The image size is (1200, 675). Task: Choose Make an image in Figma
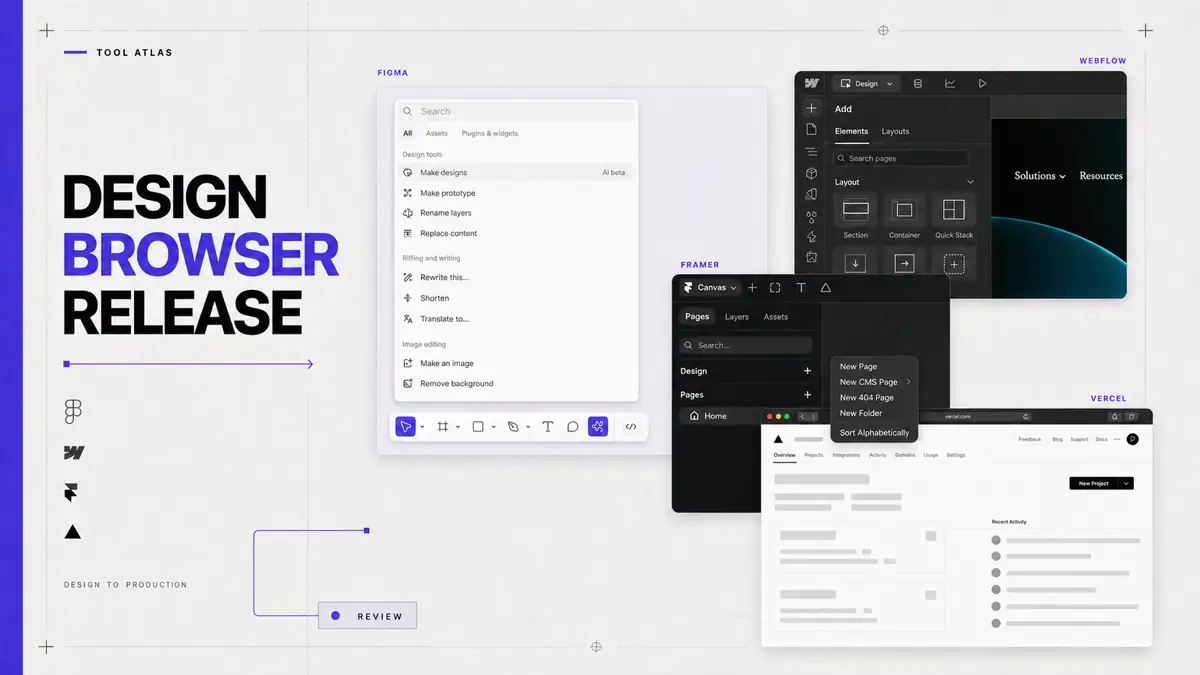point(517,363)
